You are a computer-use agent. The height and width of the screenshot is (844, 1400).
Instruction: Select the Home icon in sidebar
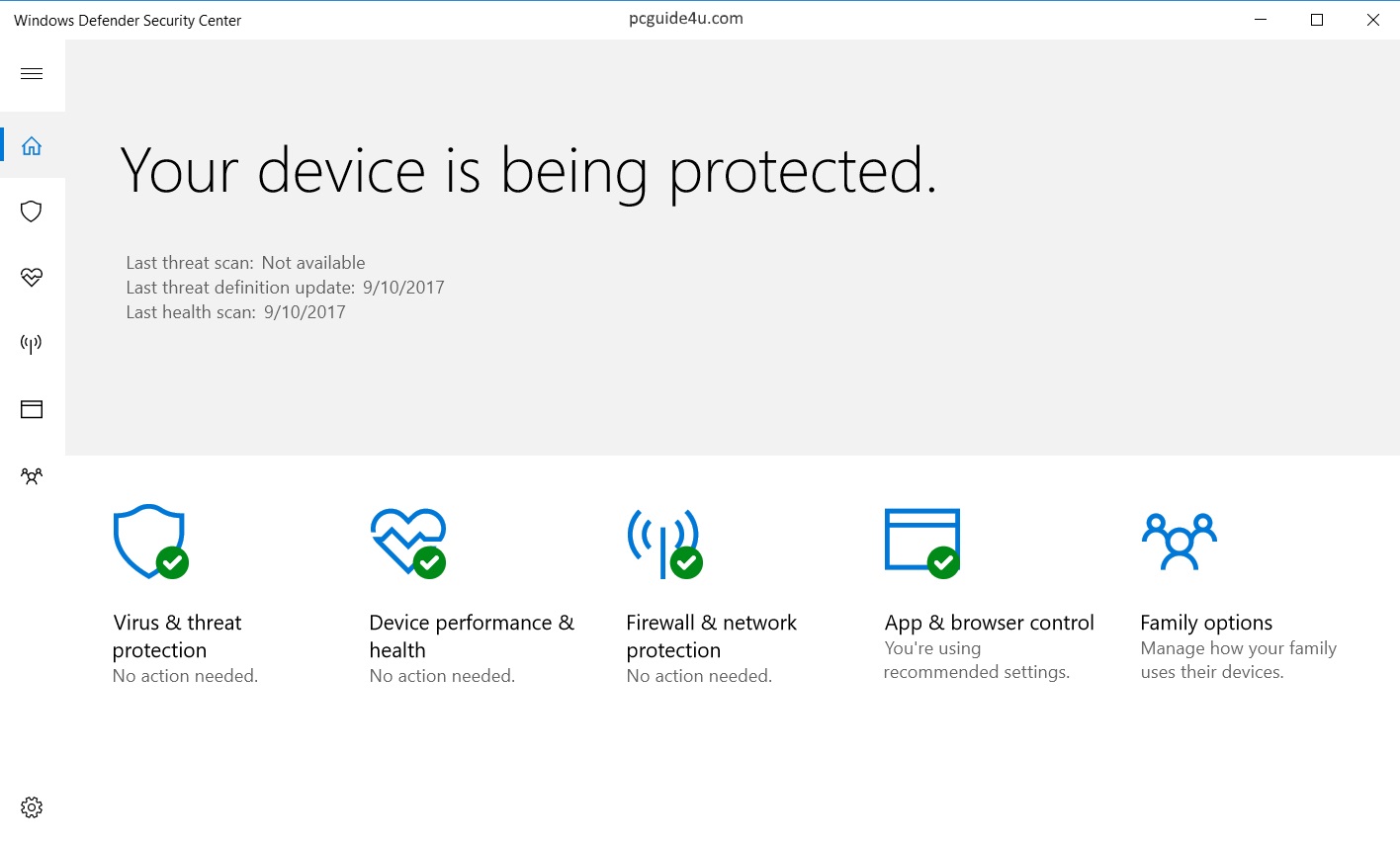[32, 146]
